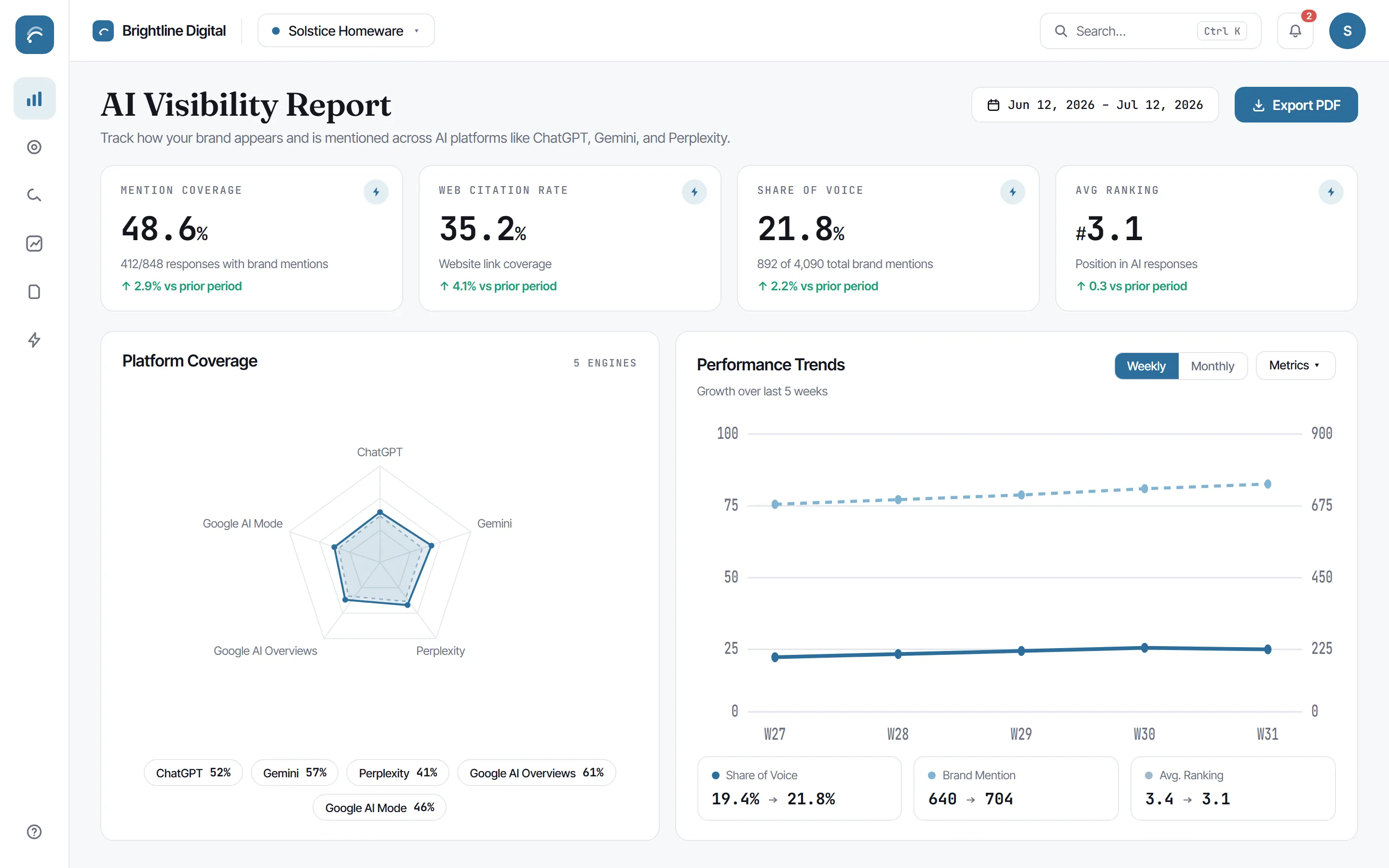1389x868 pixels.
Task: Click the Performance Trends heading
Action: [x=771, y=365]
